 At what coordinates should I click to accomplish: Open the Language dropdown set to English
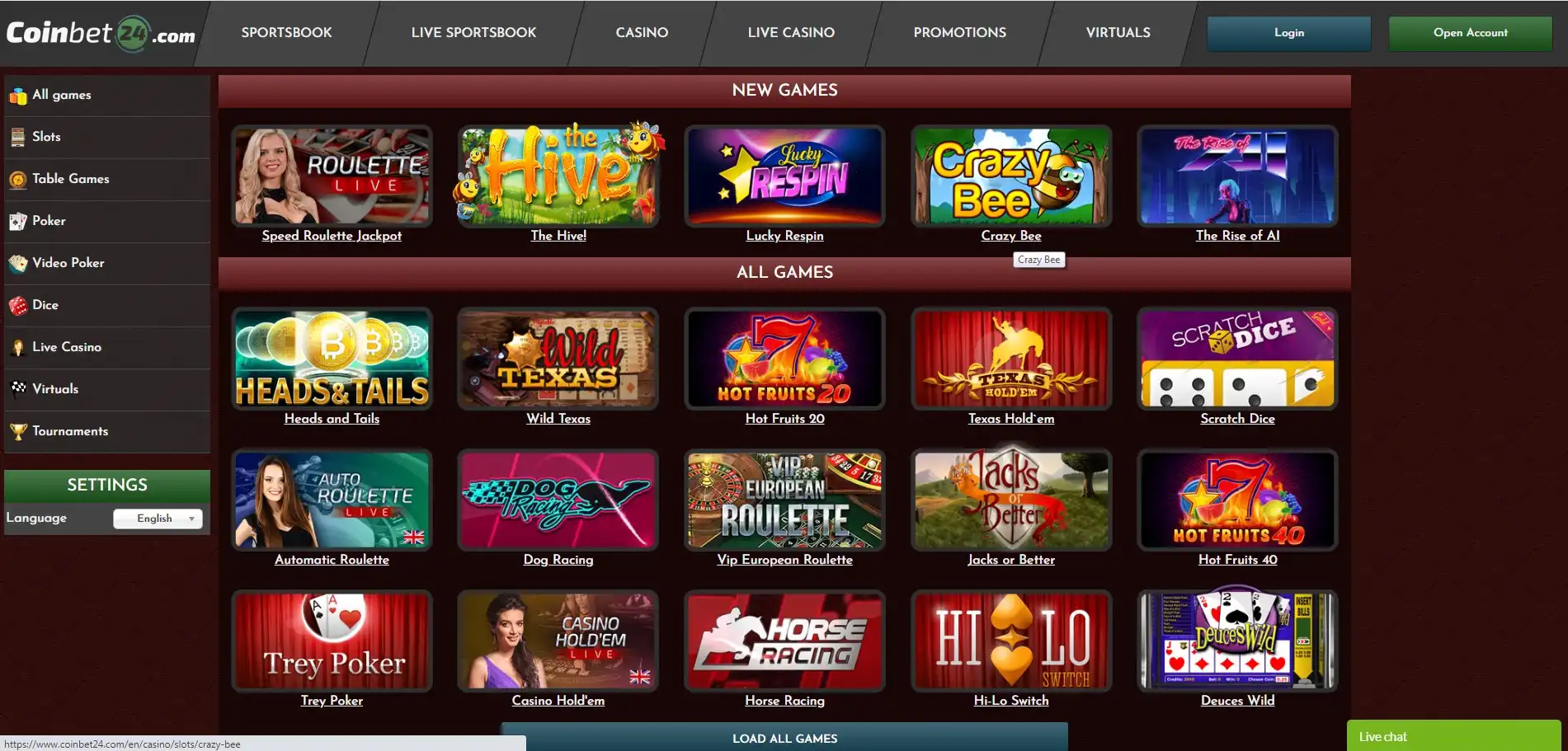[x=158, y=519]
